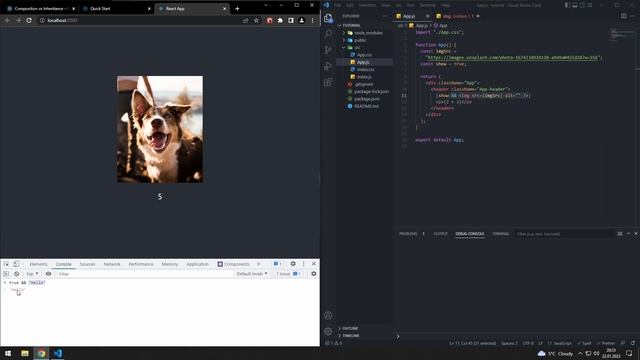Open the Manage gear in VS Code activity bar

click(328, 331)
